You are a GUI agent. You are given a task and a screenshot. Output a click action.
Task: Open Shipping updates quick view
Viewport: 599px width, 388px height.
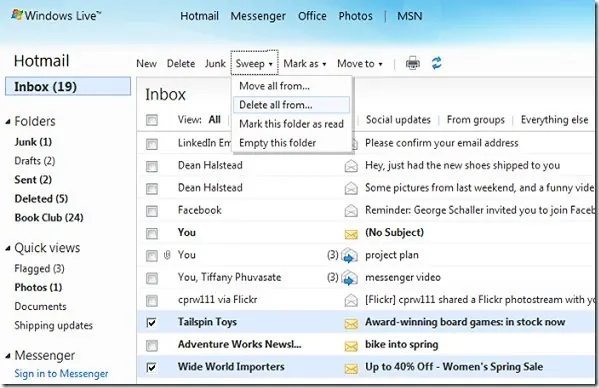tap(53, 325)
